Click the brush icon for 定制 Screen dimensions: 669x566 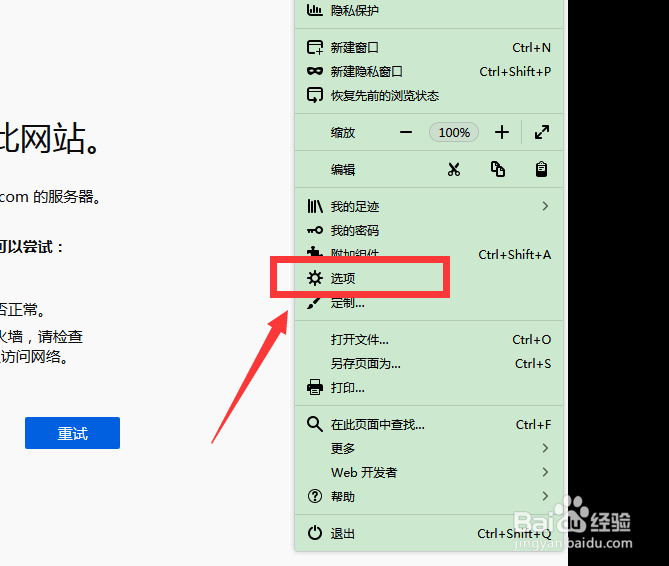click(314, 303)
